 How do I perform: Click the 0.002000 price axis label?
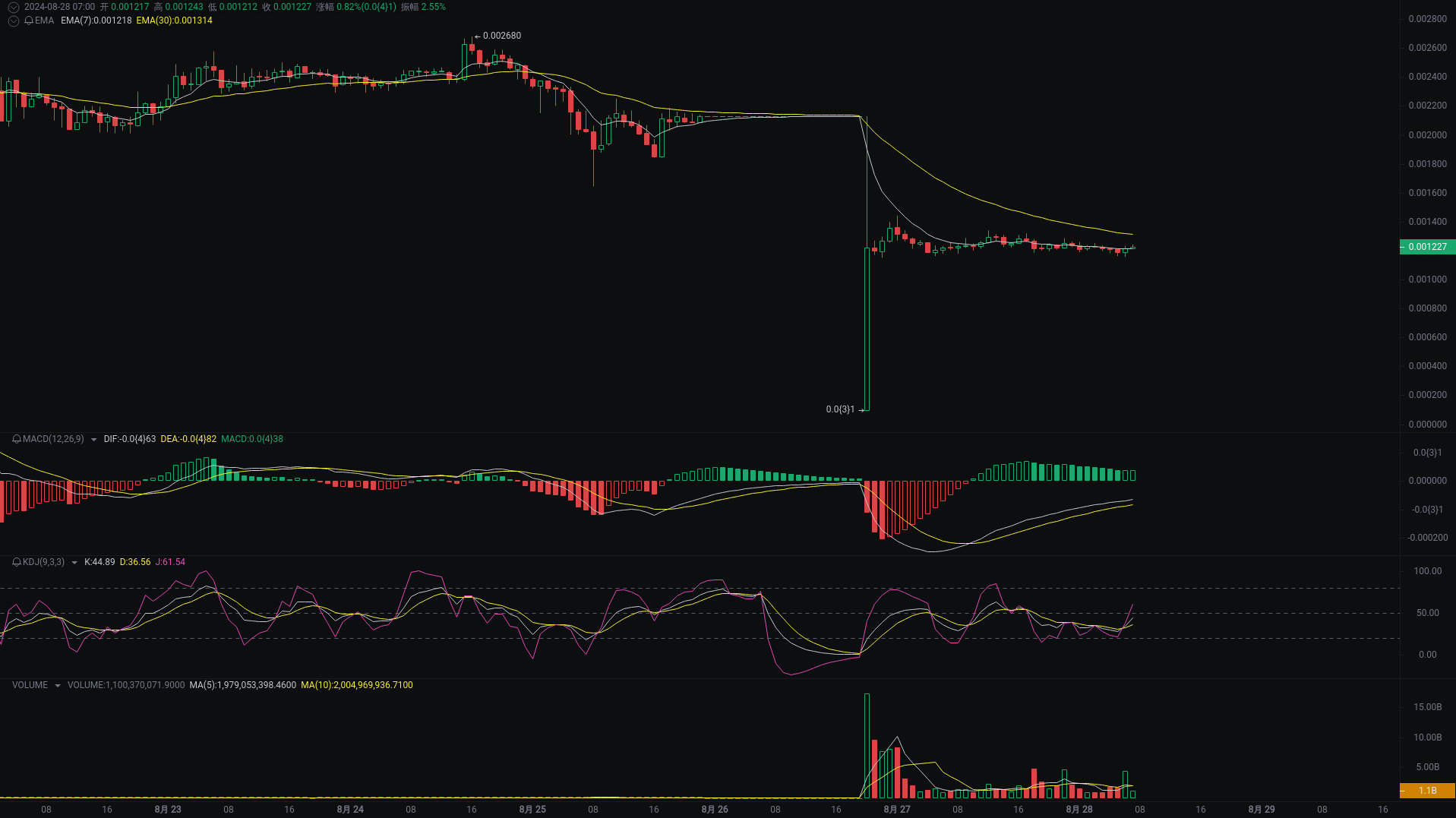(1427, 135)
